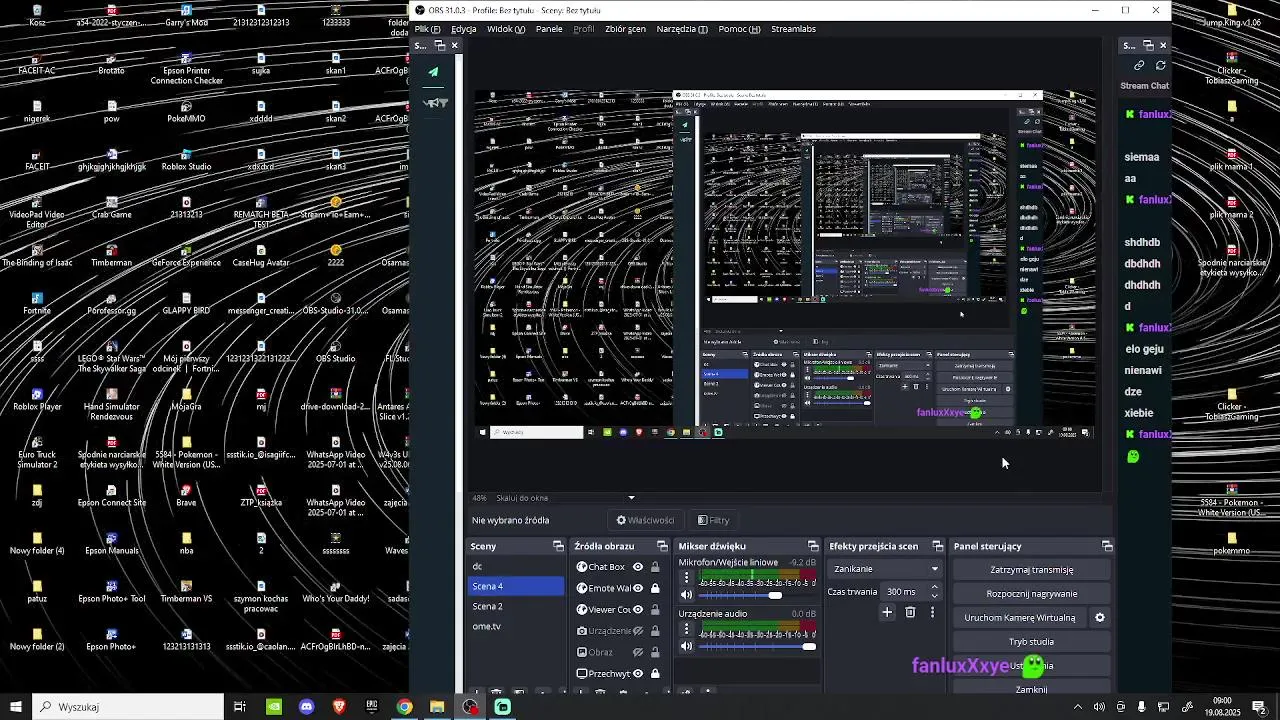This screenshot has height=720, width=1280.
Task: Click the Zamknij button
Action: 1032,689
